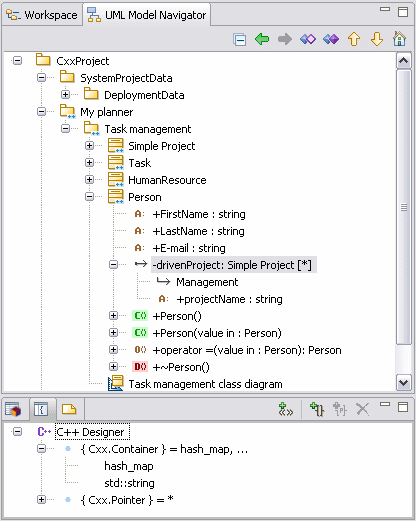Click the green Back arrow icon
The height and width of the screenshot is (521, 416).
[262, 39]
